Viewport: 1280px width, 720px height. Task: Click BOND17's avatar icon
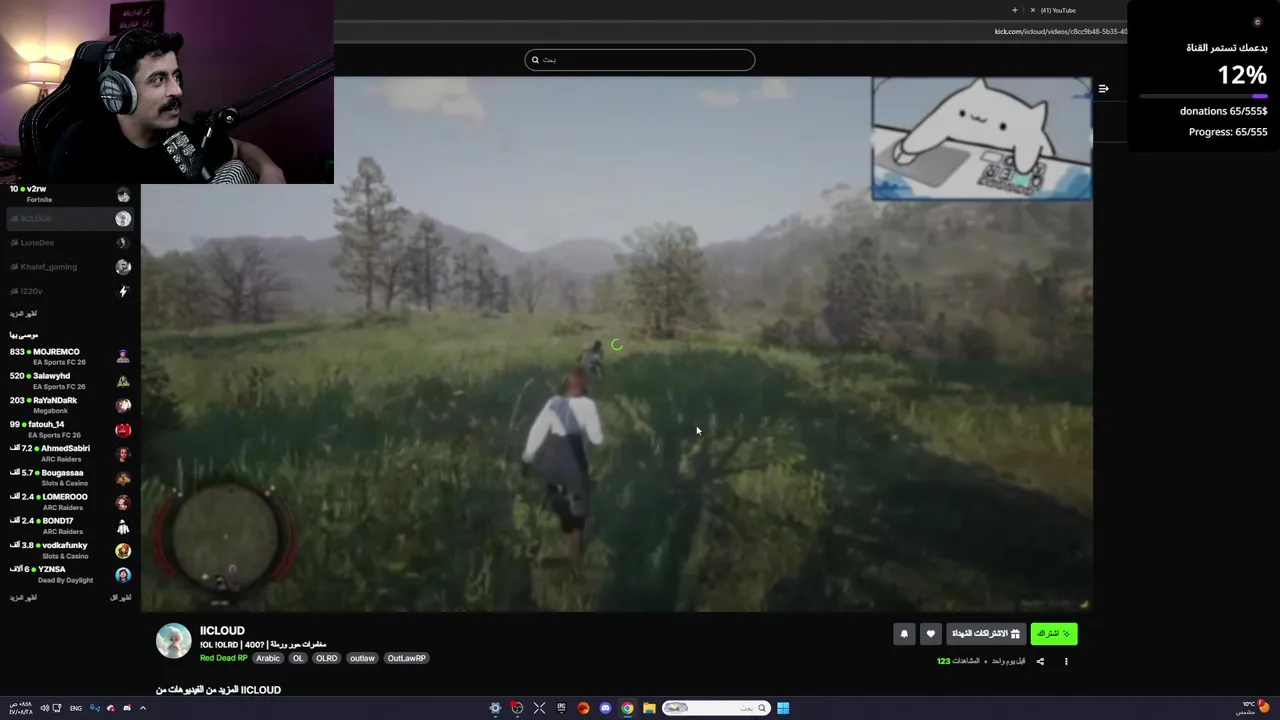pos(123,527)
